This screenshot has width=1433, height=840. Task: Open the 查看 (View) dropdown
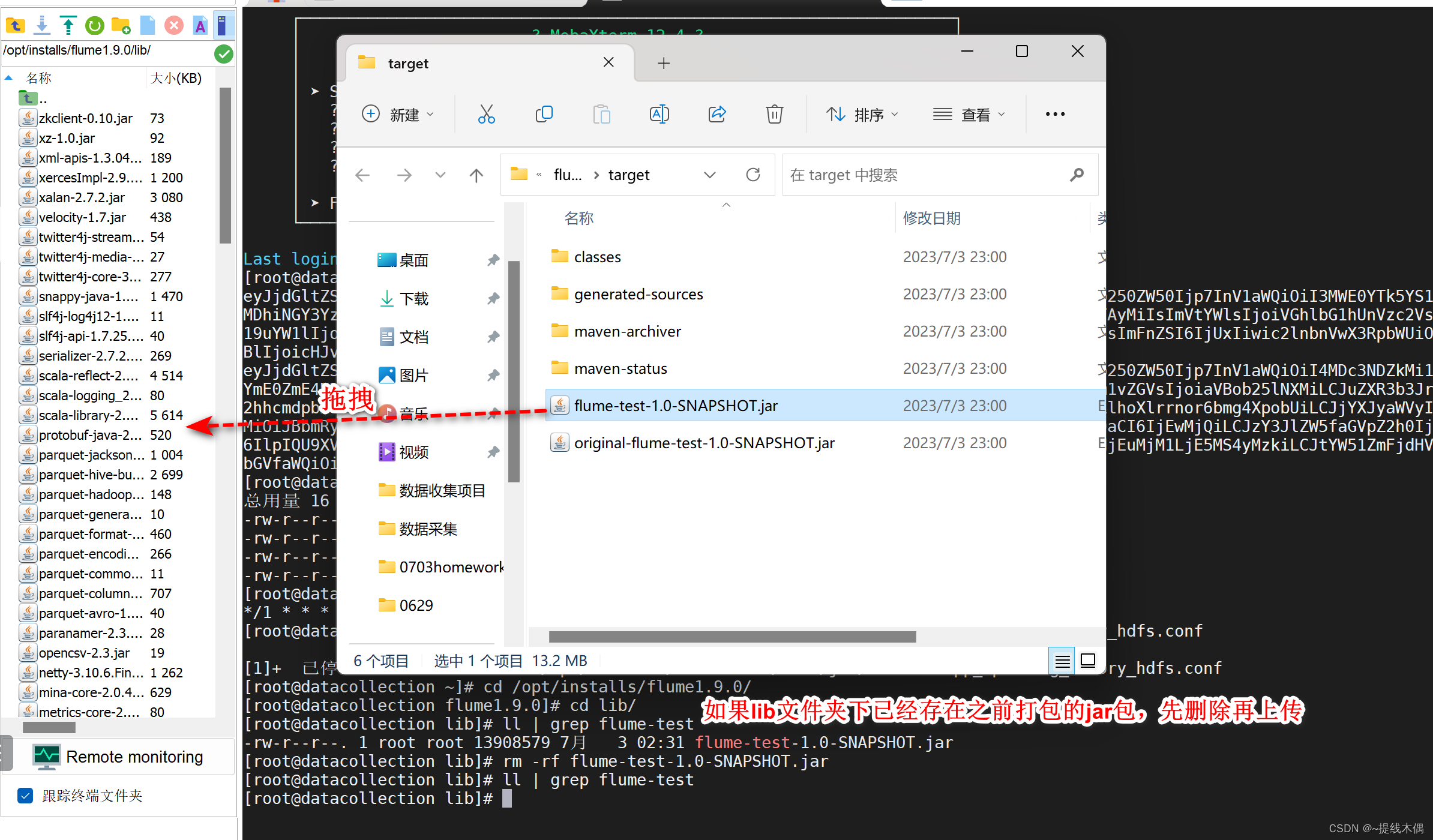(969, 114)
